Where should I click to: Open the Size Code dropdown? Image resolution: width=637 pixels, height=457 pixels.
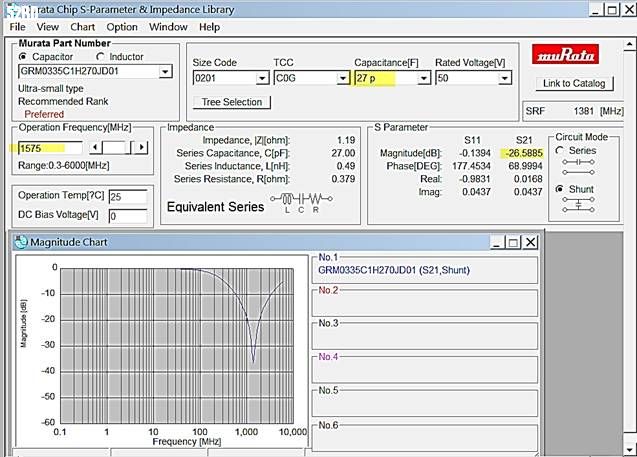[262, 78]
